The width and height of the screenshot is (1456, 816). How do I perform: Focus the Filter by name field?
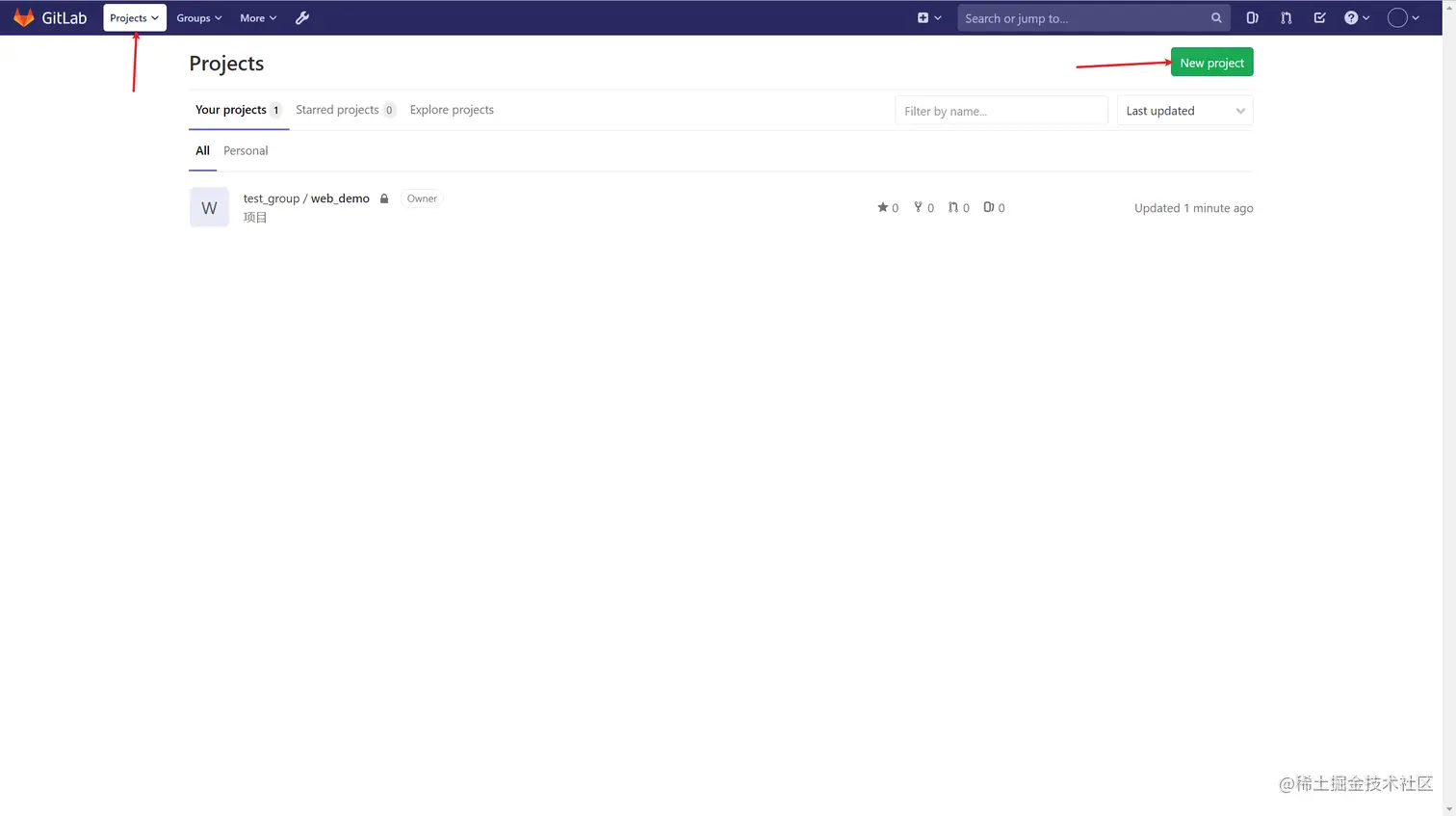1001,111
